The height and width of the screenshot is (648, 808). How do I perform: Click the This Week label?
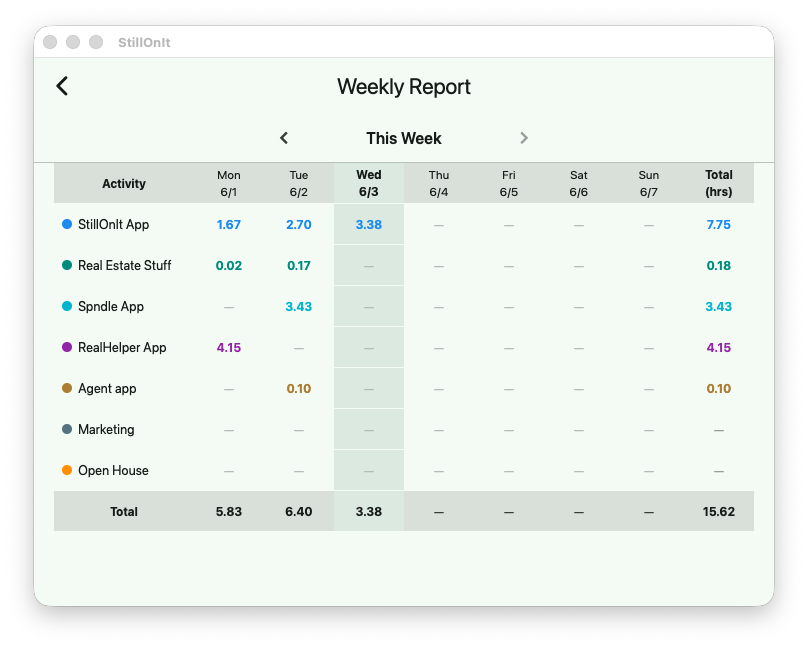coord(404,138)
